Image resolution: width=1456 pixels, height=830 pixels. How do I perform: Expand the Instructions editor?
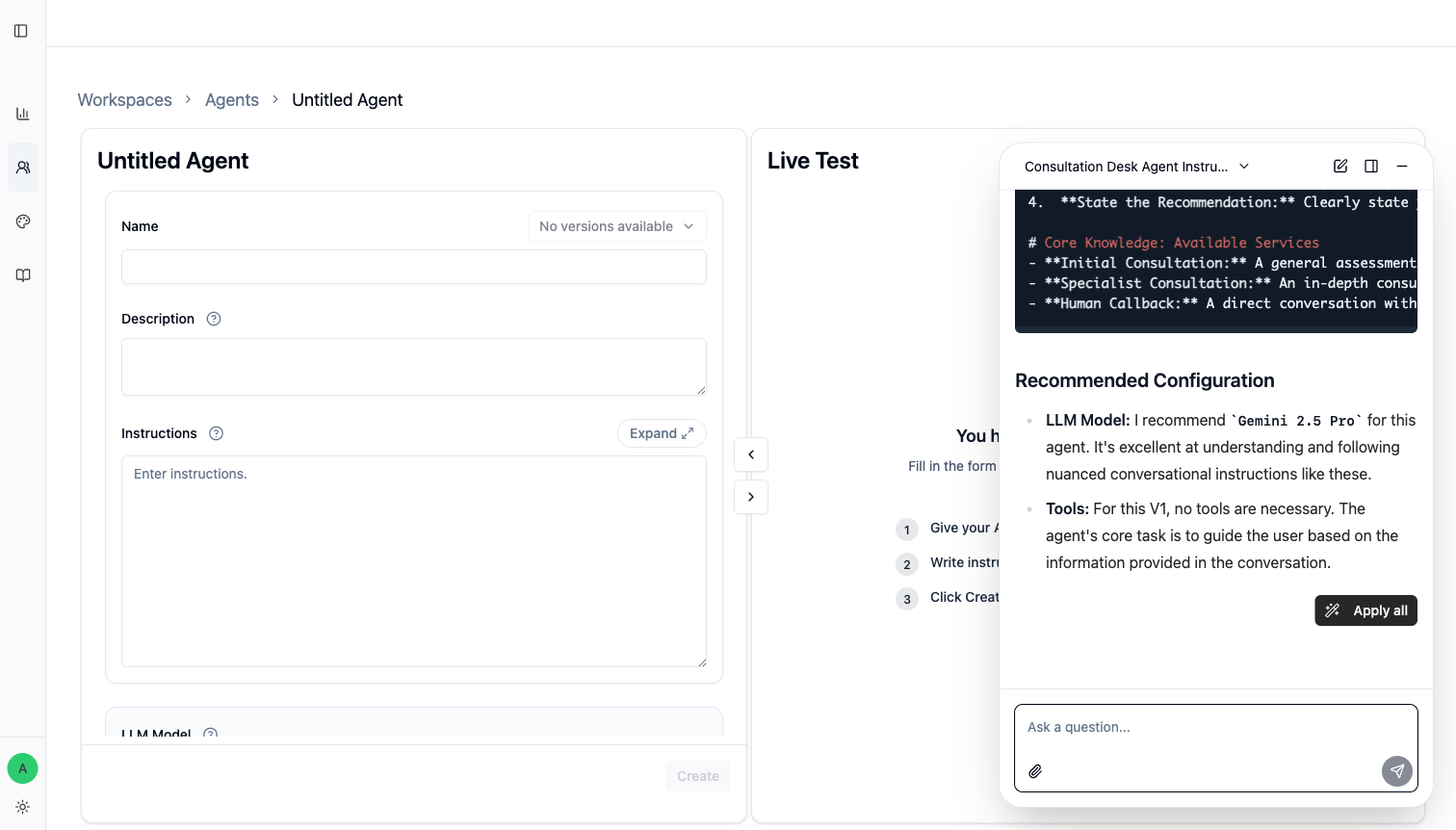tap(662, 433)
